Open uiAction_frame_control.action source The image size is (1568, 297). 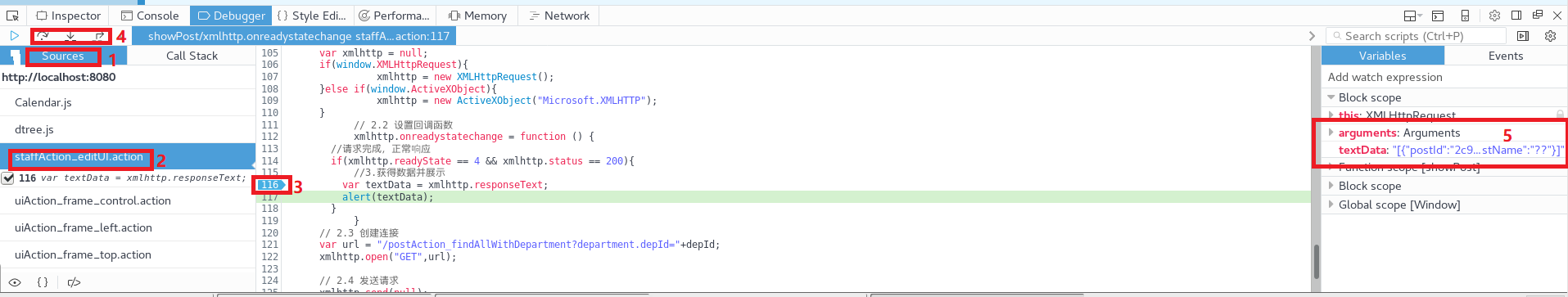click(128, 200)
